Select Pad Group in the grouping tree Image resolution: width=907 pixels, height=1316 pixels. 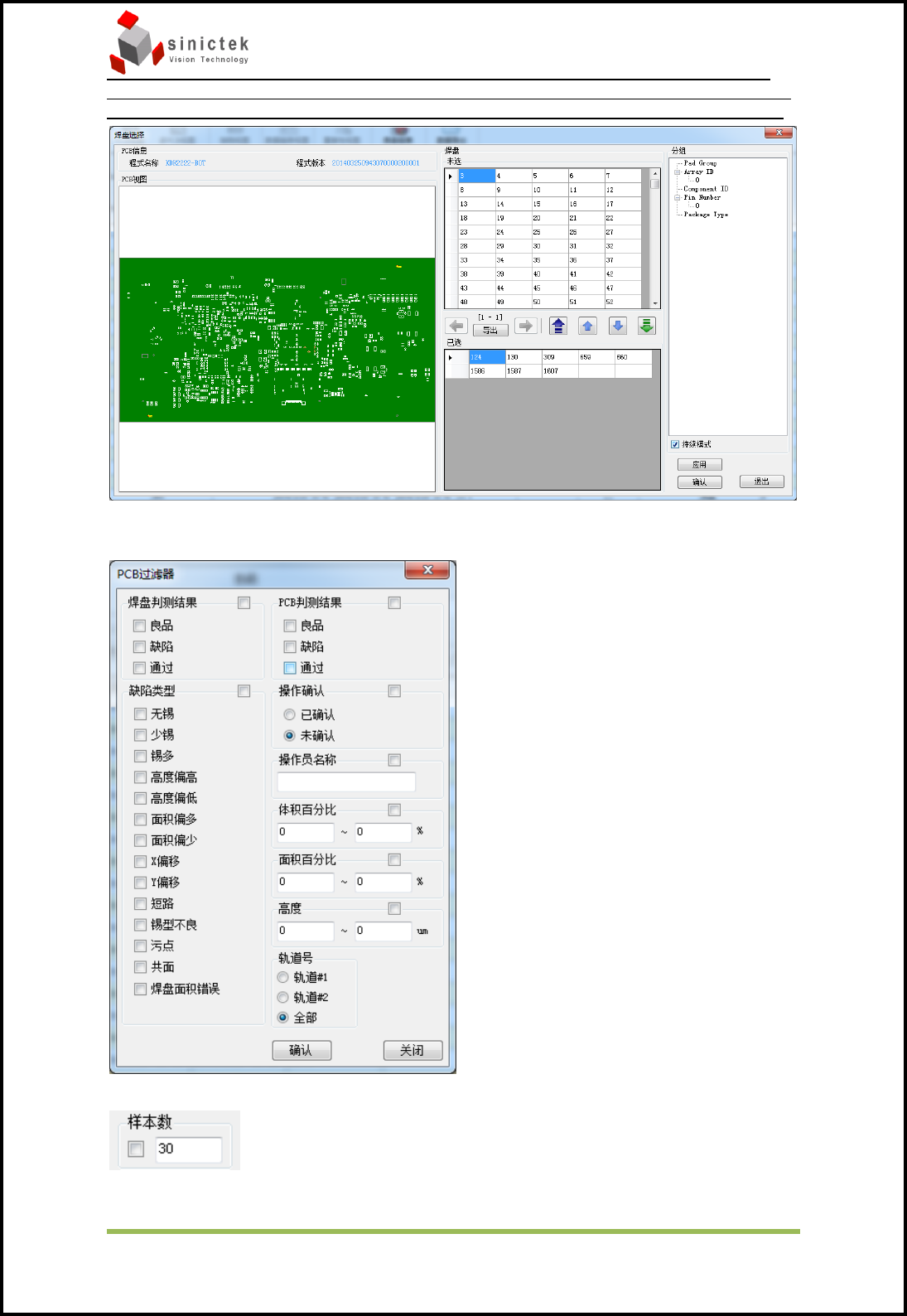click(700, 163)
